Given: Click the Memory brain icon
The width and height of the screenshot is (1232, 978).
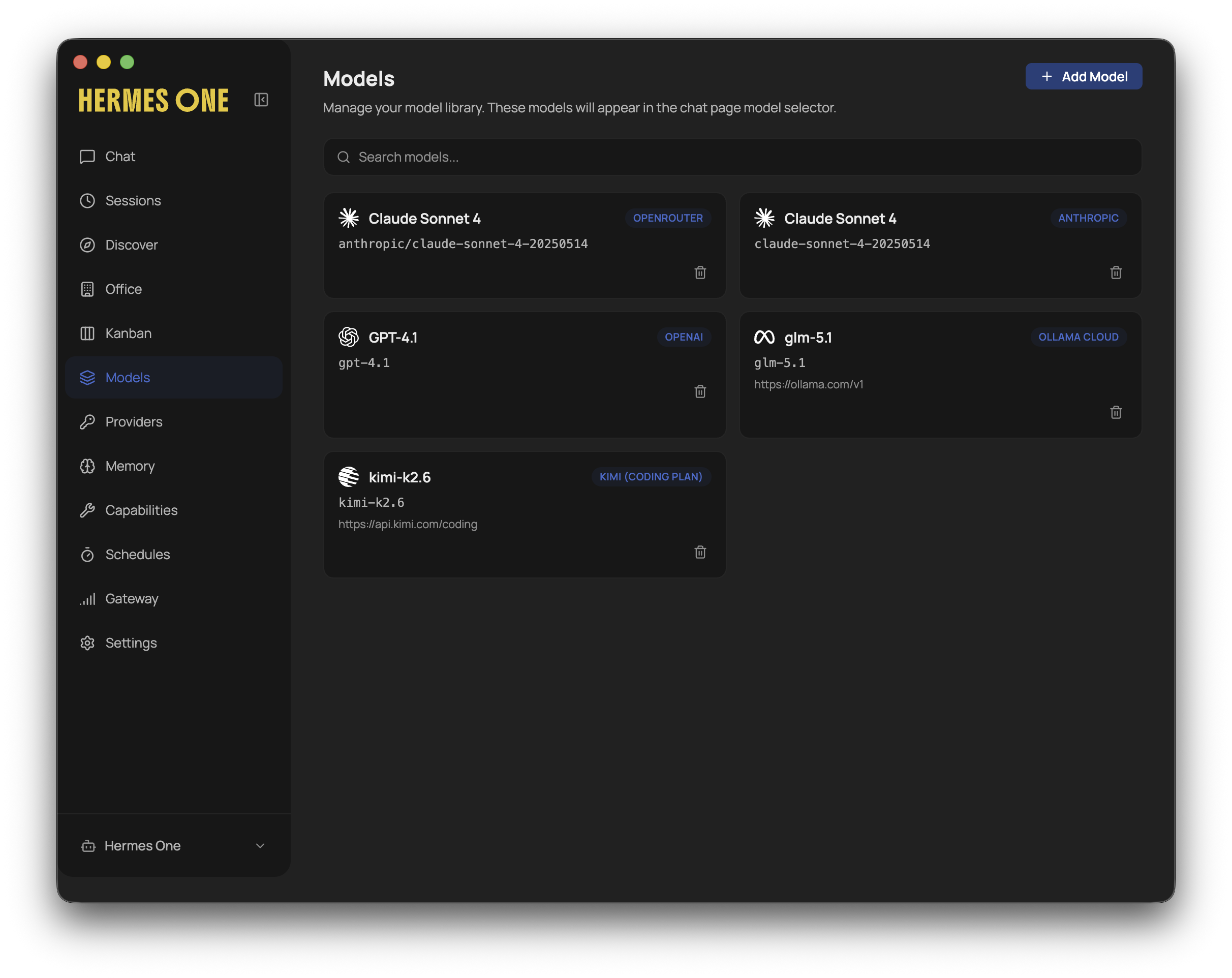Looking at the screenshot, I should click(x=87, y=466).
